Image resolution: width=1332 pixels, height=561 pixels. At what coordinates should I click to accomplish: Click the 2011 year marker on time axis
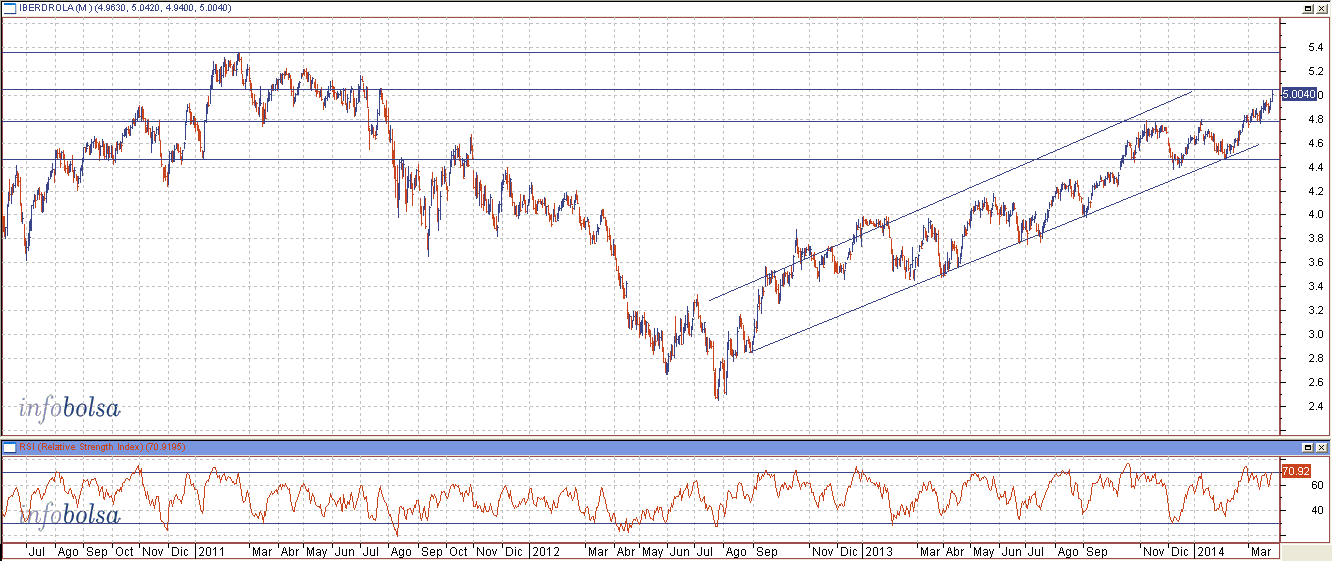(x=212, y=551)
